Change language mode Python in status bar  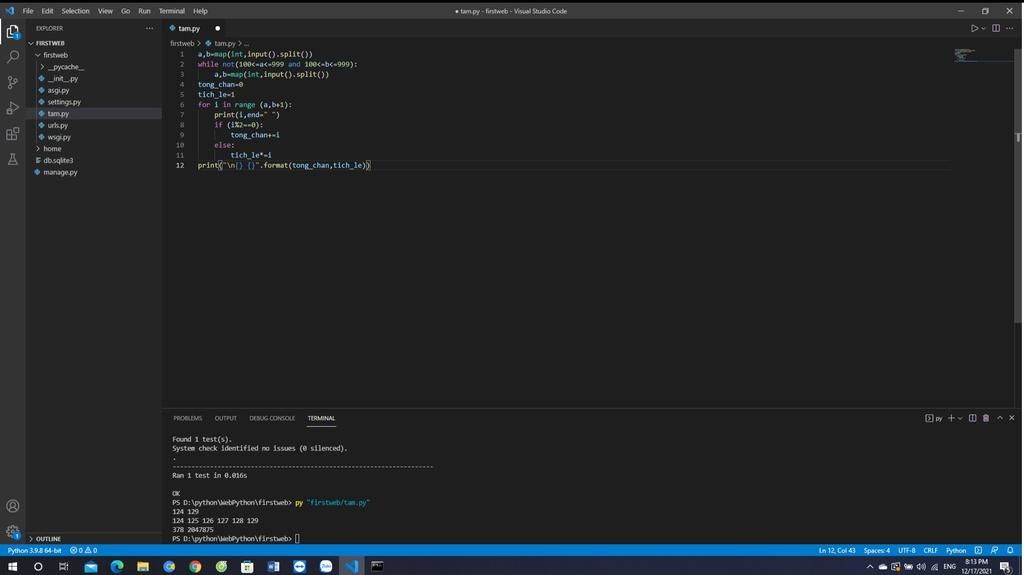[955, 550]
